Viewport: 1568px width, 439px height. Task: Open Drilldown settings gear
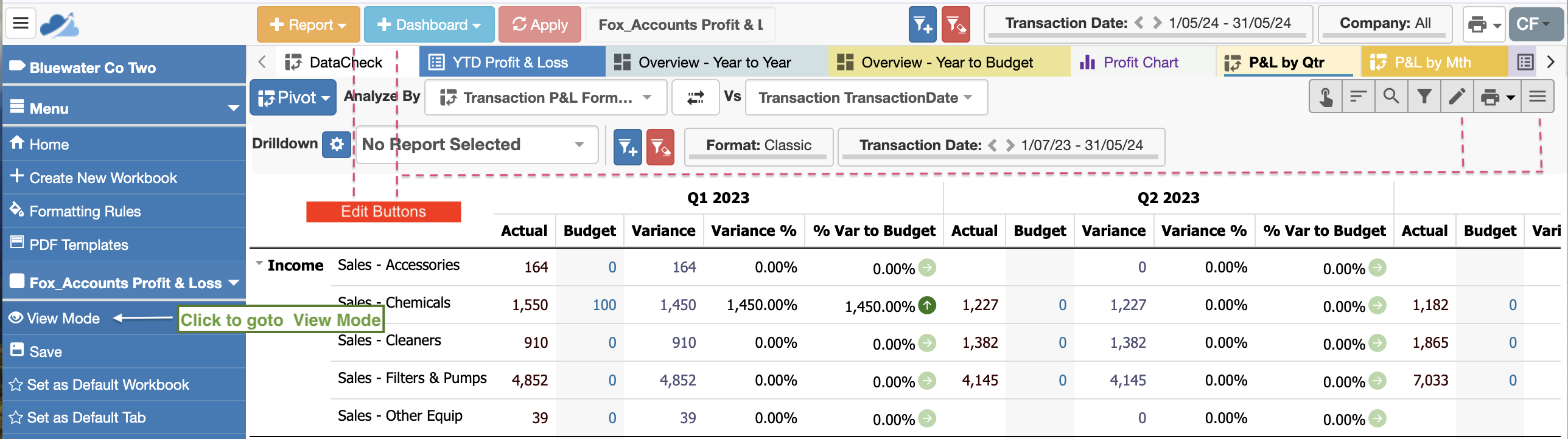(337, 145)
